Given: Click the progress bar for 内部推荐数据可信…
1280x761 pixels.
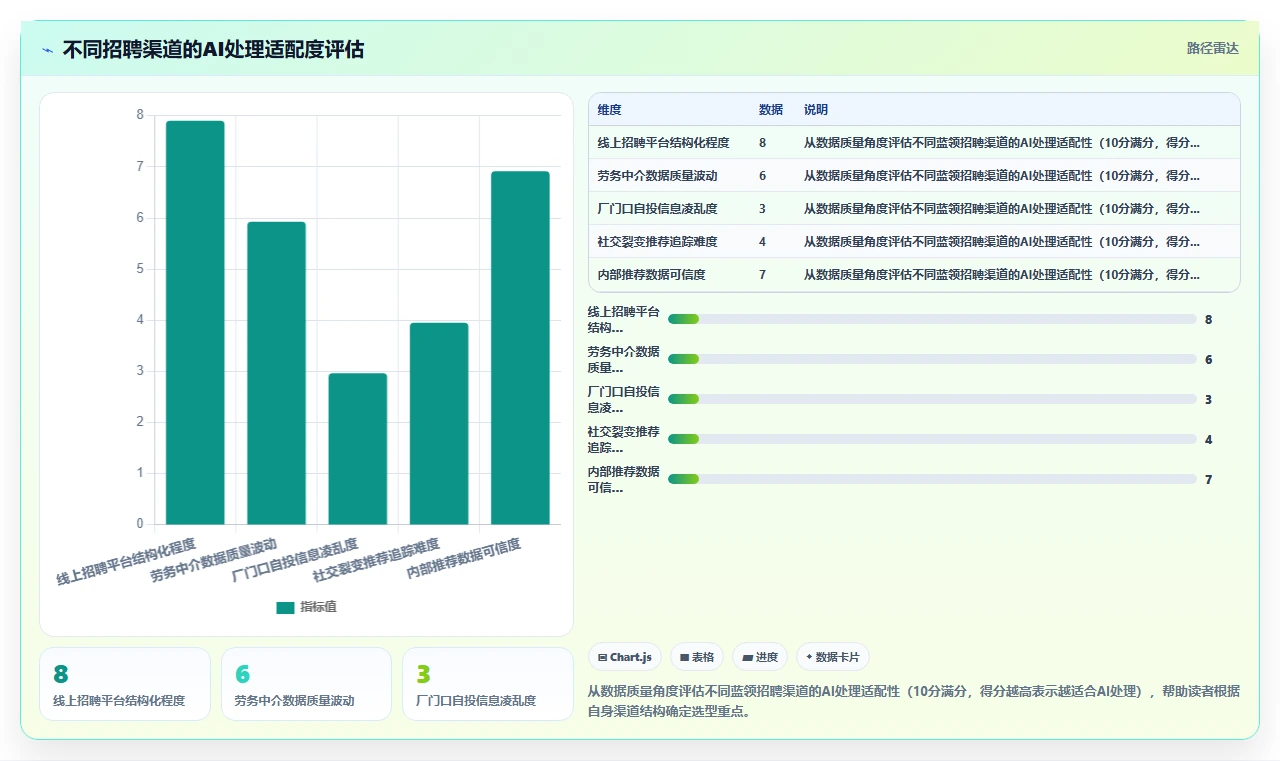Looking at the screenshot, I should coord(932,479).
